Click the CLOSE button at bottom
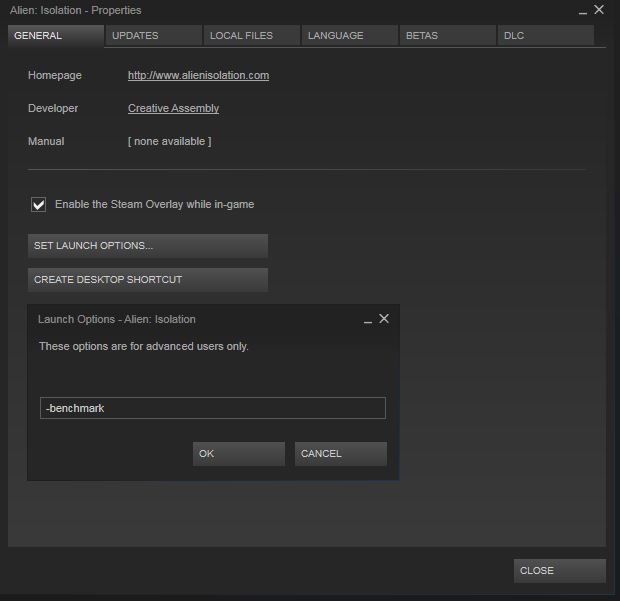This screenshot has width=620, height=601. click(x=560, y=571)
